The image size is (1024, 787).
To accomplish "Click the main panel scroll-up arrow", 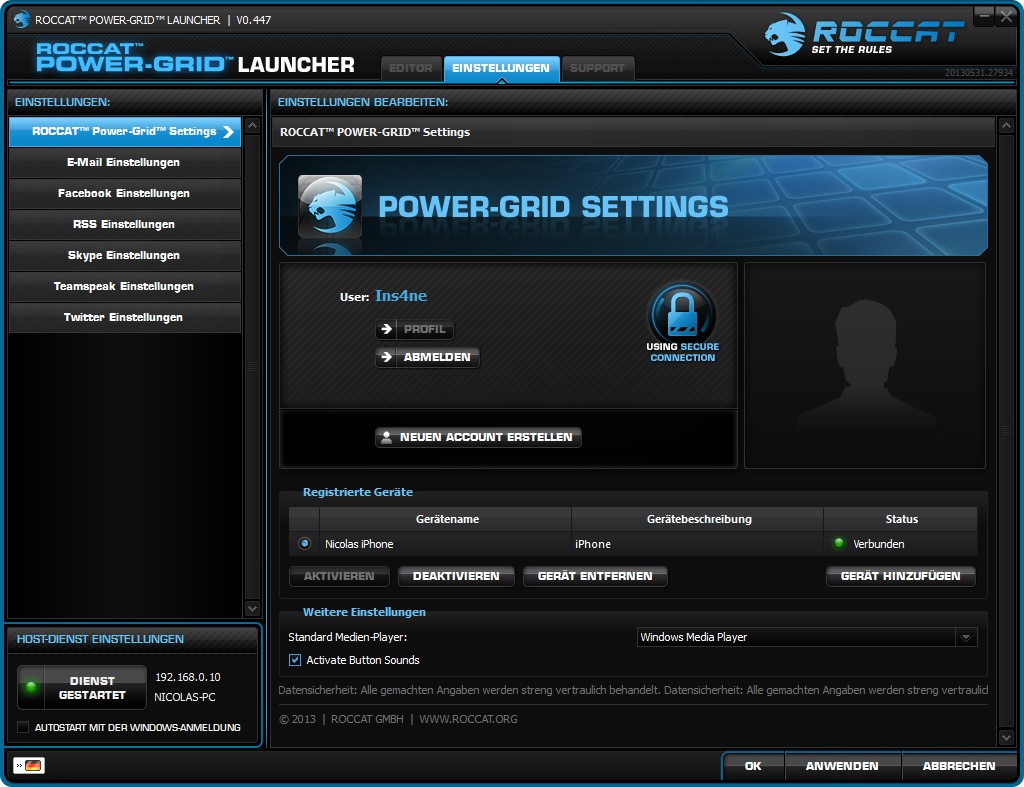I will click(1006, 125).
